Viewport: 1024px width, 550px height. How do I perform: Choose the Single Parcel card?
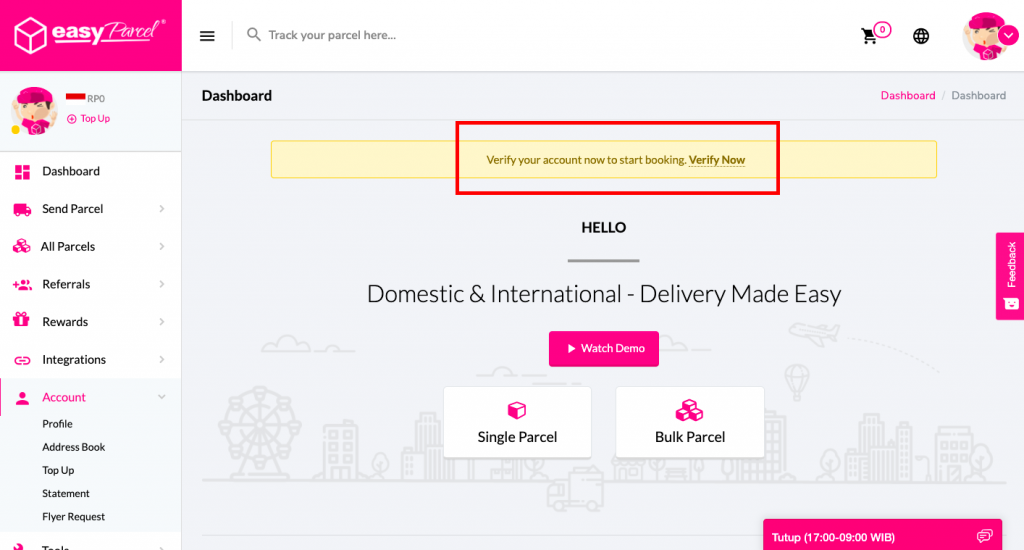(517, 423)
